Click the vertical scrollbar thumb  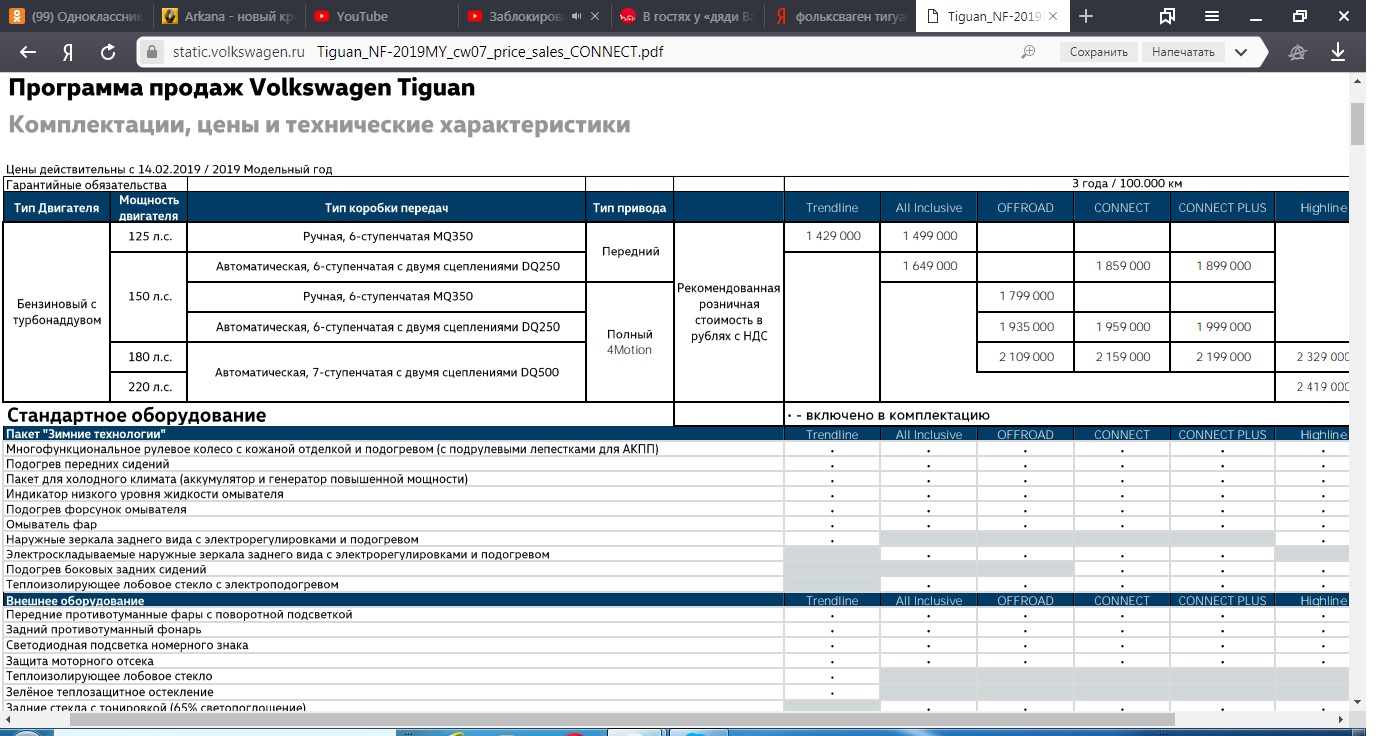[x=1358, y=124]
